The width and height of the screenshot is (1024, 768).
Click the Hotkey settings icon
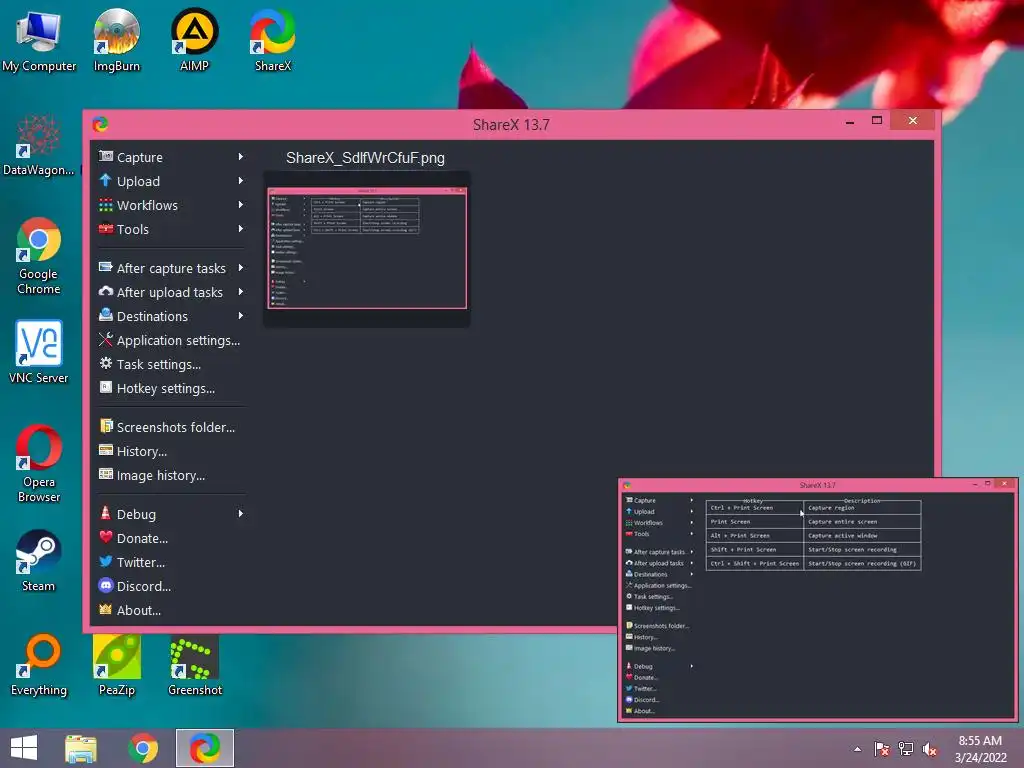tap(106, 387)
